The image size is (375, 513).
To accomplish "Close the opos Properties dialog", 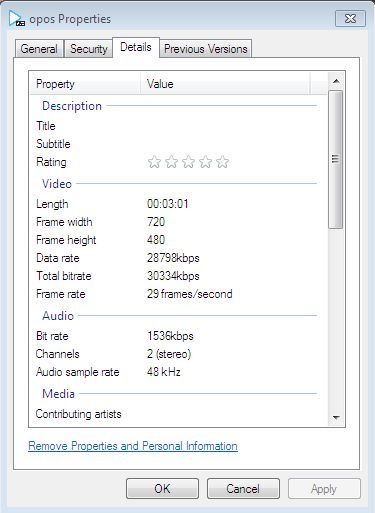I will (x=350, y=18).
